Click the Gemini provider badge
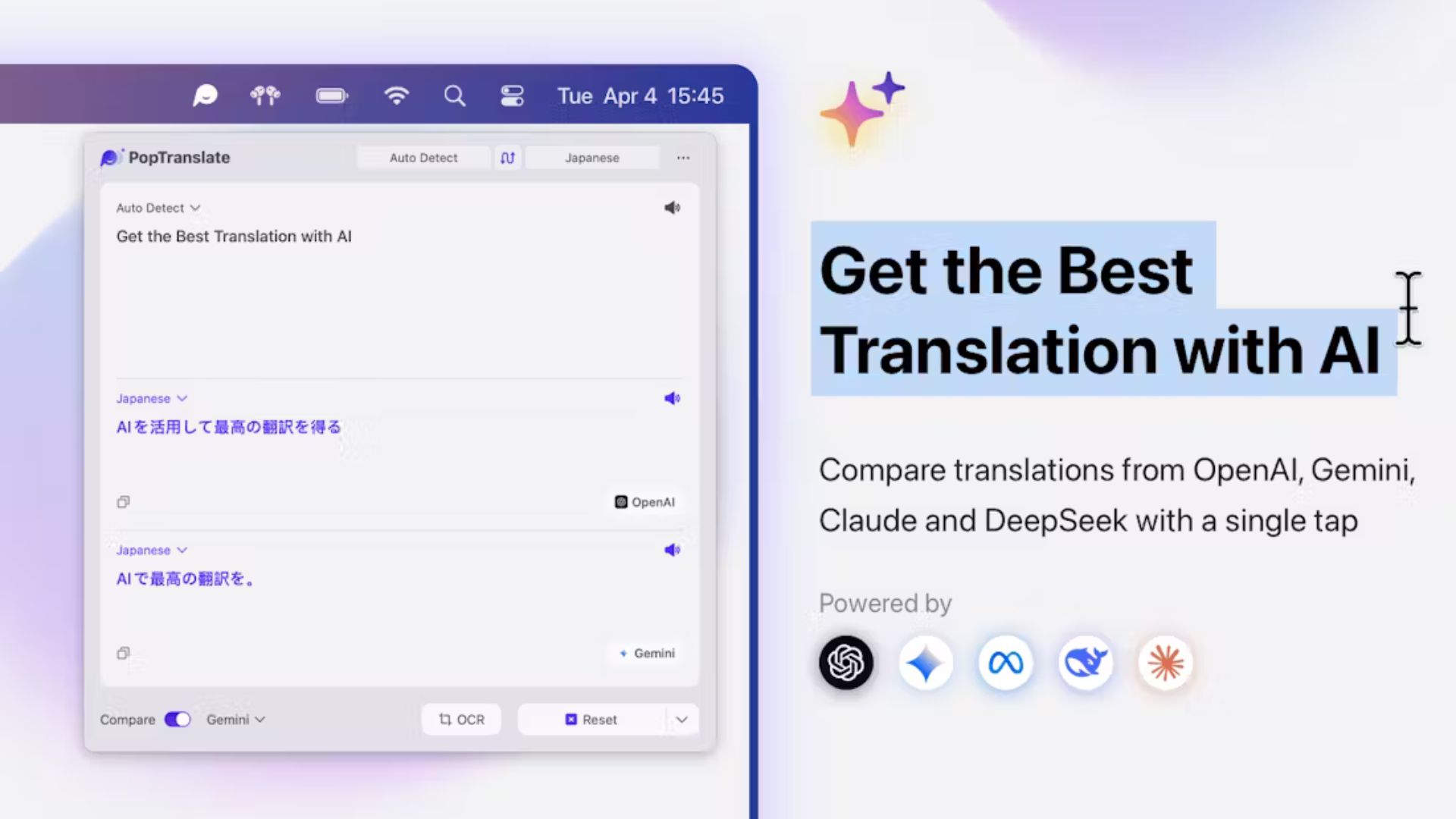Image resolution: width=1456 pixels, height=819 pixels. point(646,653)
